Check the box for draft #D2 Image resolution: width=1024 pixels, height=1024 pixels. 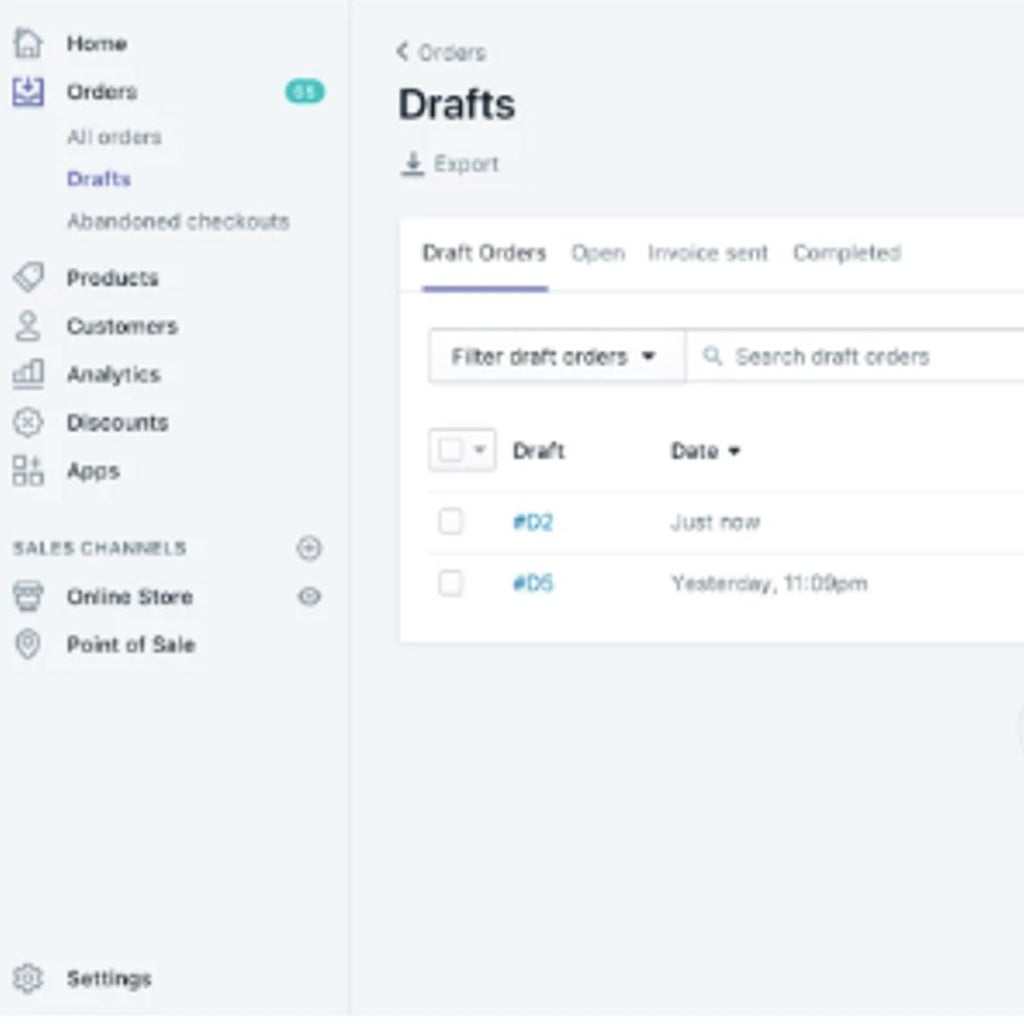[x=451, y=522]
